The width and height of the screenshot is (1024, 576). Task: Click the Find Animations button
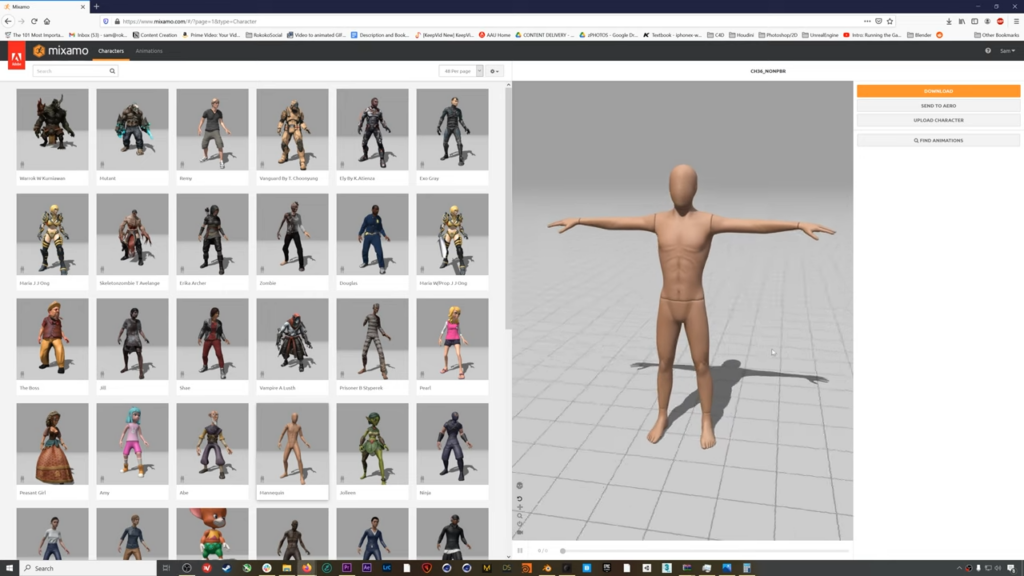[x=938, y=141]
